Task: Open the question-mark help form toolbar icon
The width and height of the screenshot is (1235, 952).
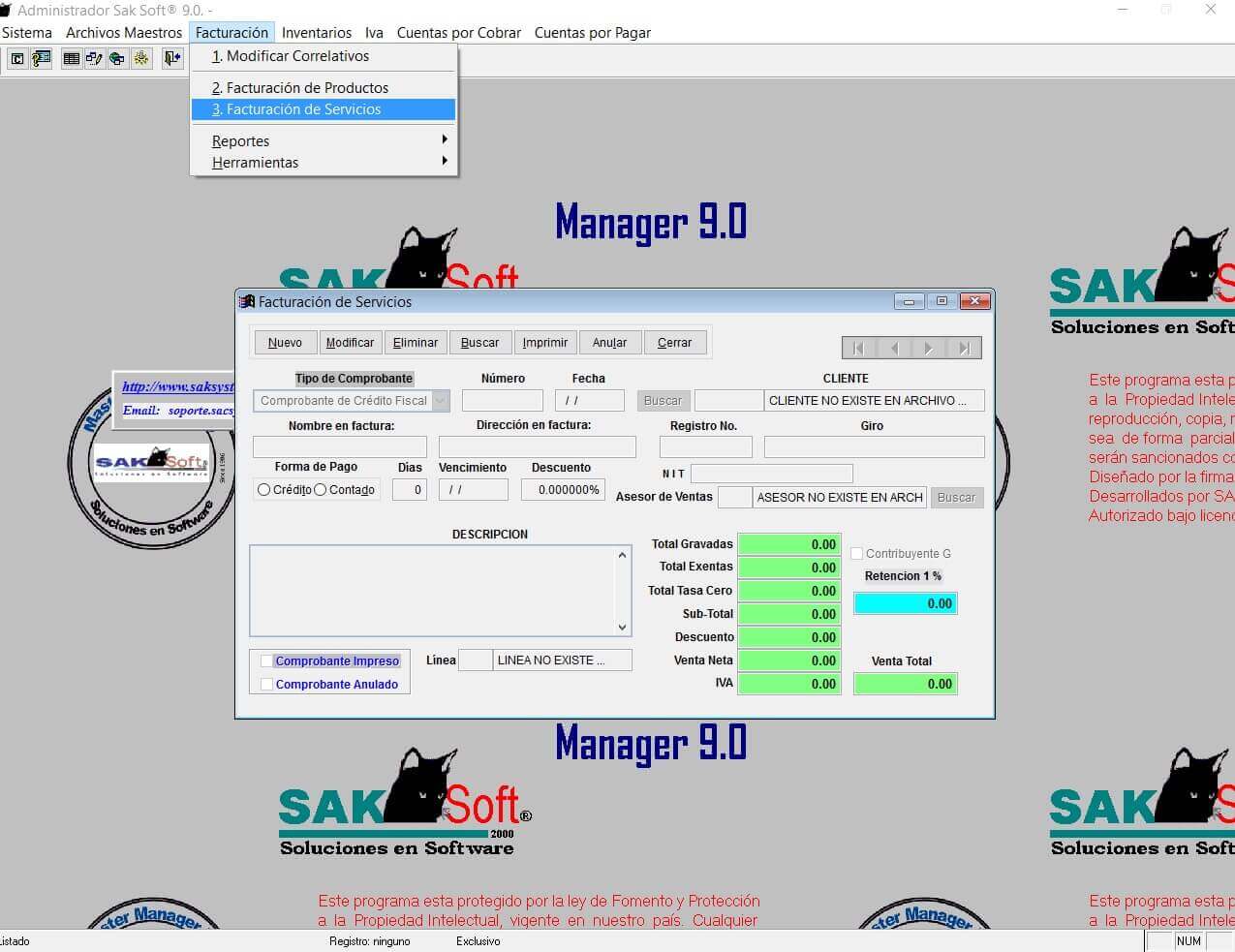Action: click(41, 59)
